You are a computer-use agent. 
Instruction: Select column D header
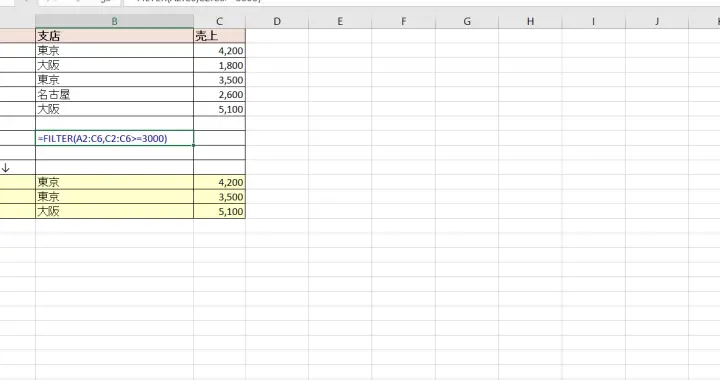pyautogui.click(x=277, y=21)
